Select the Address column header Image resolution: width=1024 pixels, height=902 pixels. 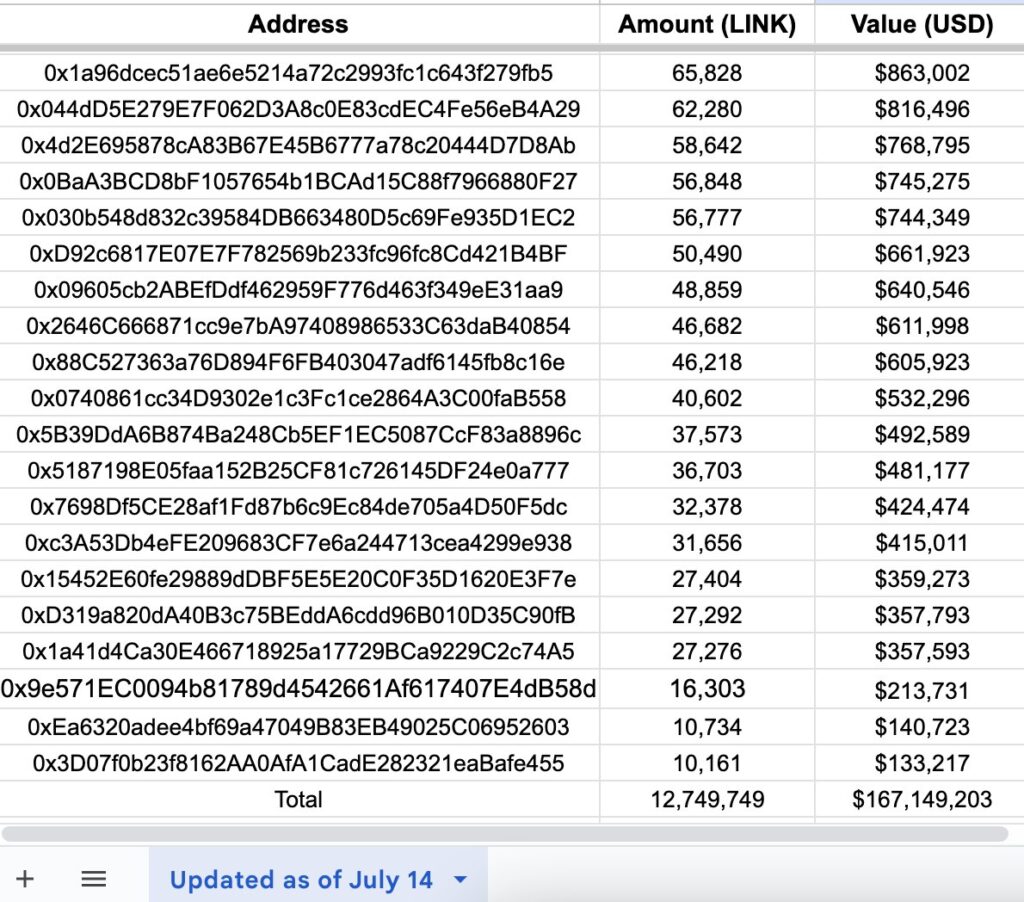[298, 25]
